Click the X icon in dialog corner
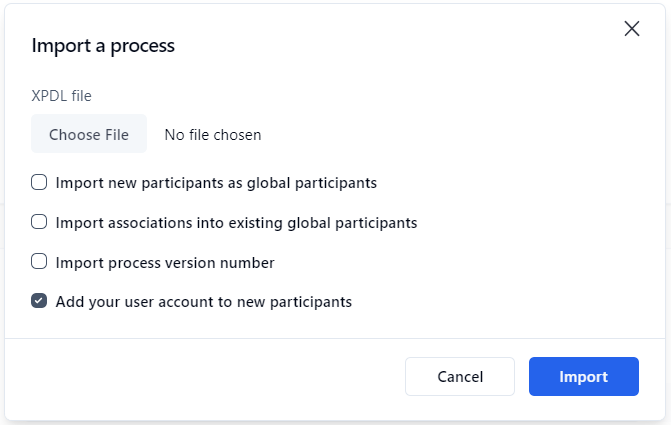 point(631,29)
